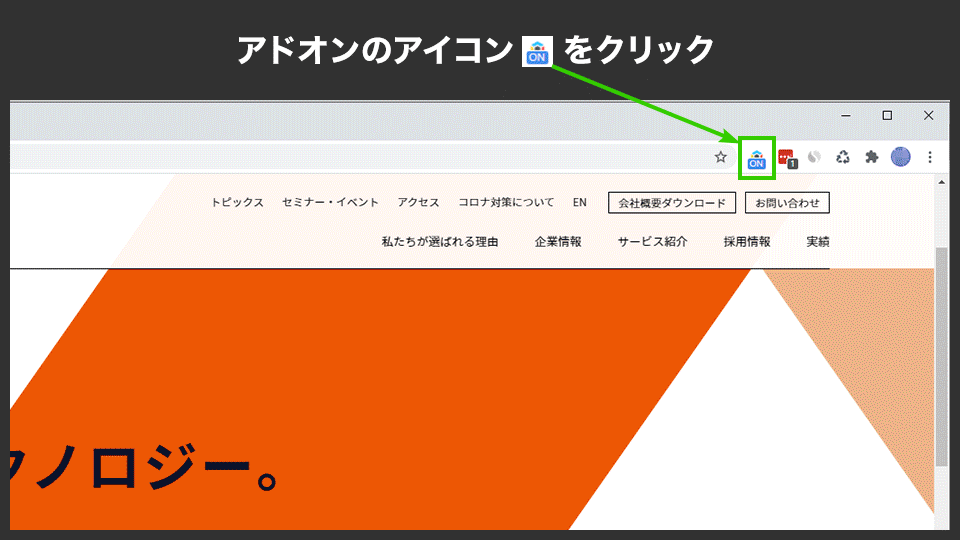Open サービス紹介 menu item
This screenshot has width=960, height=540.
point(652,242)
